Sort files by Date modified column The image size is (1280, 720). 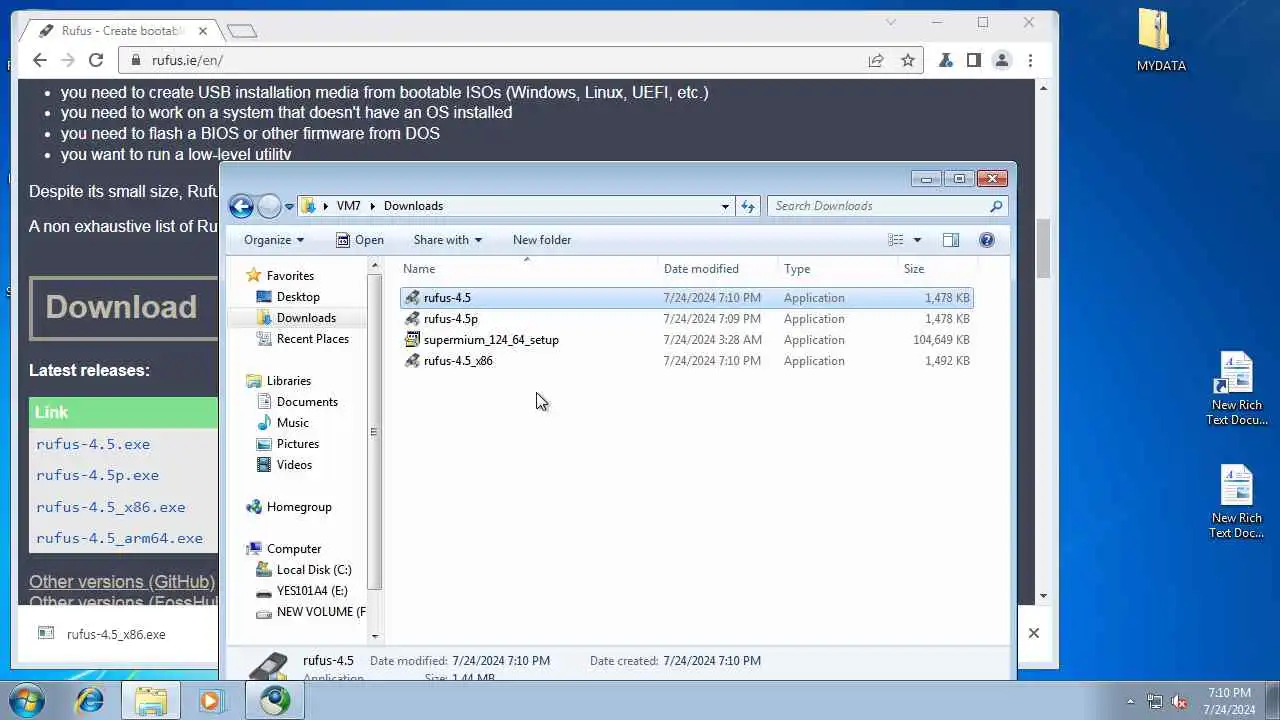pyautogui.click(x=718, y=269)
